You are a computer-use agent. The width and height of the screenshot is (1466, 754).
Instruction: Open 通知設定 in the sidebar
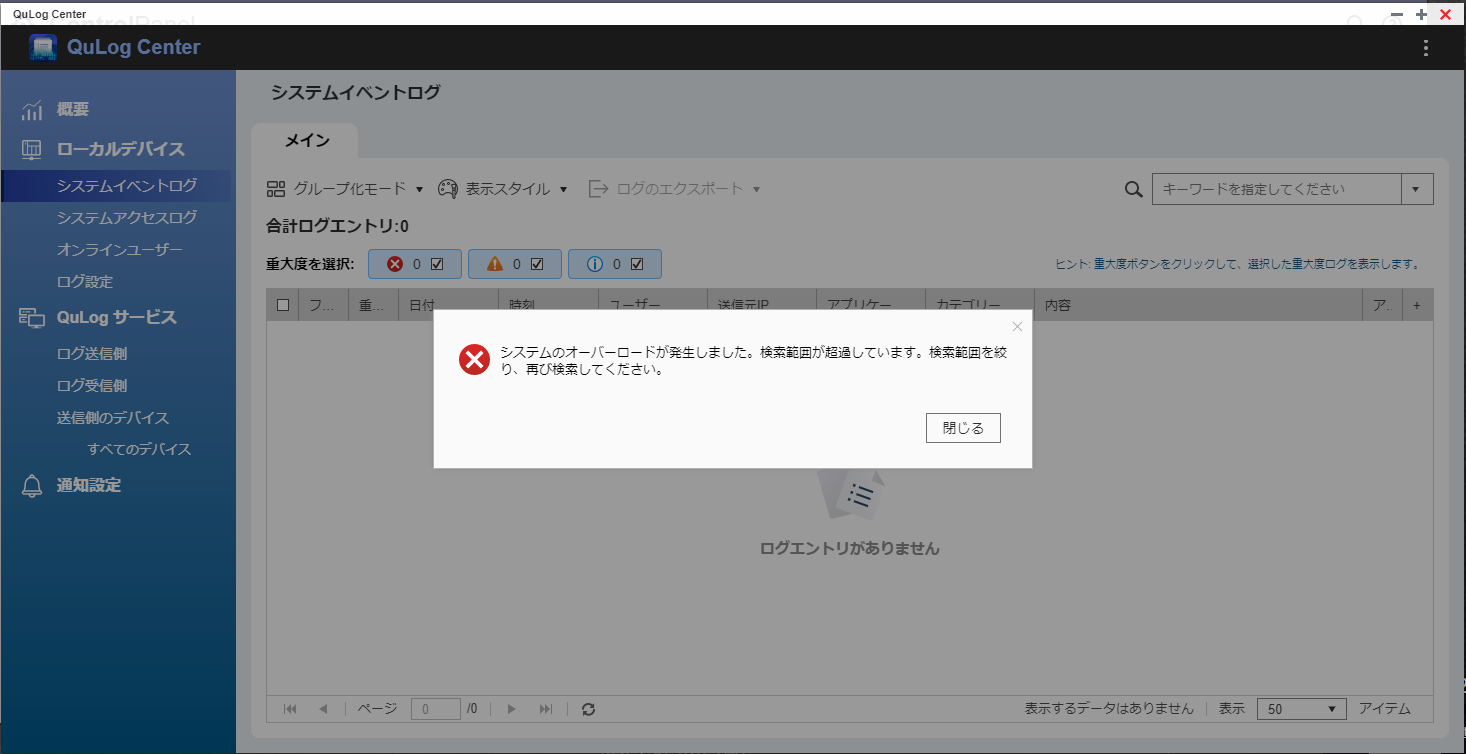[x=89, y=485]
